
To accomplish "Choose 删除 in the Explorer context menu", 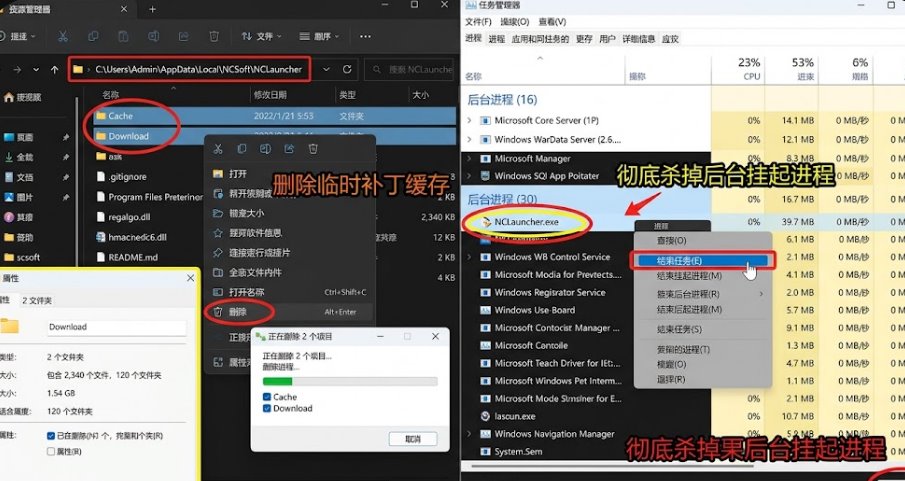I will click(238, 312).
